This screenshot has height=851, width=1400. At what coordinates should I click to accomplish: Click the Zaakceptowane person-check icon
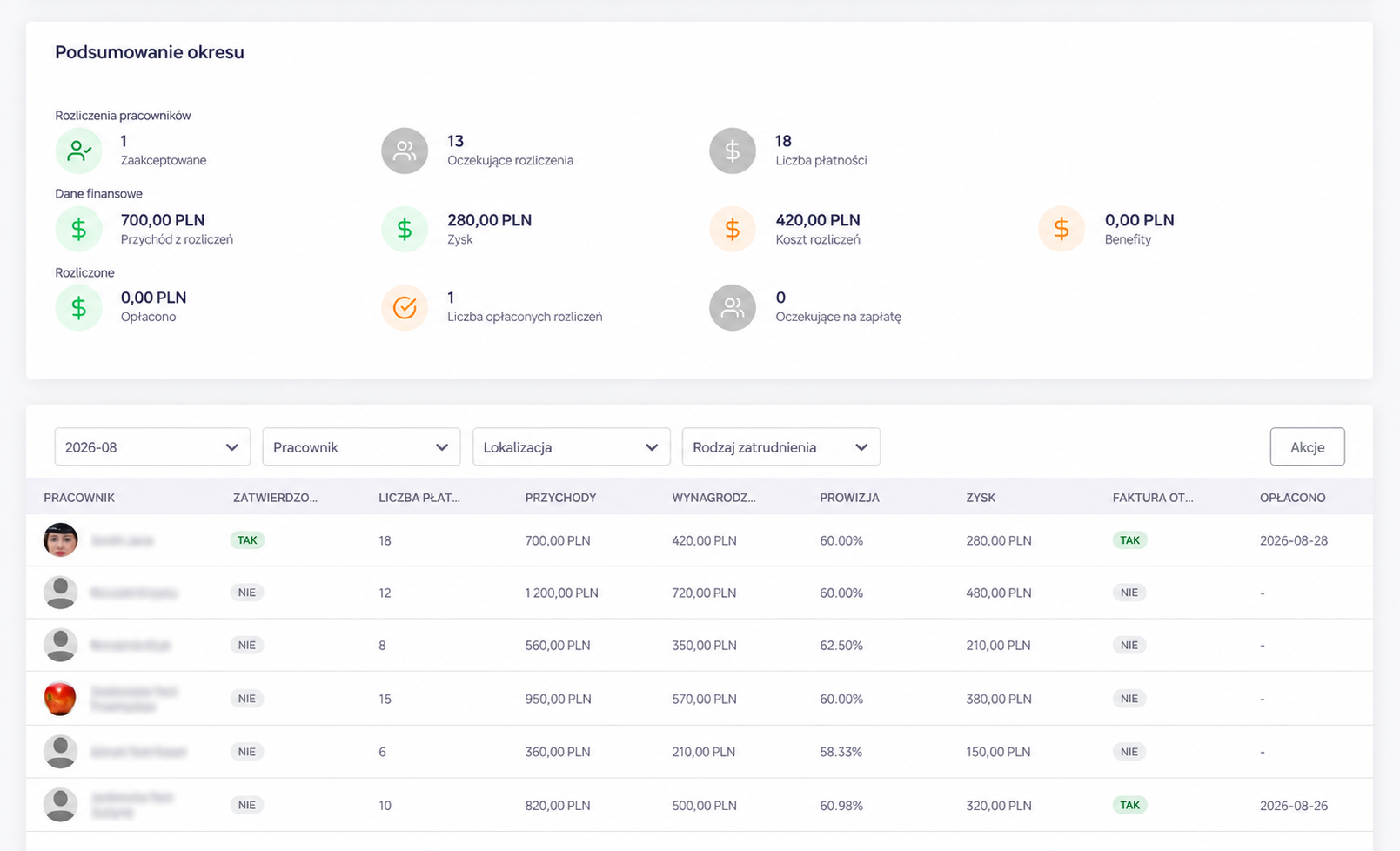(78, 151)
